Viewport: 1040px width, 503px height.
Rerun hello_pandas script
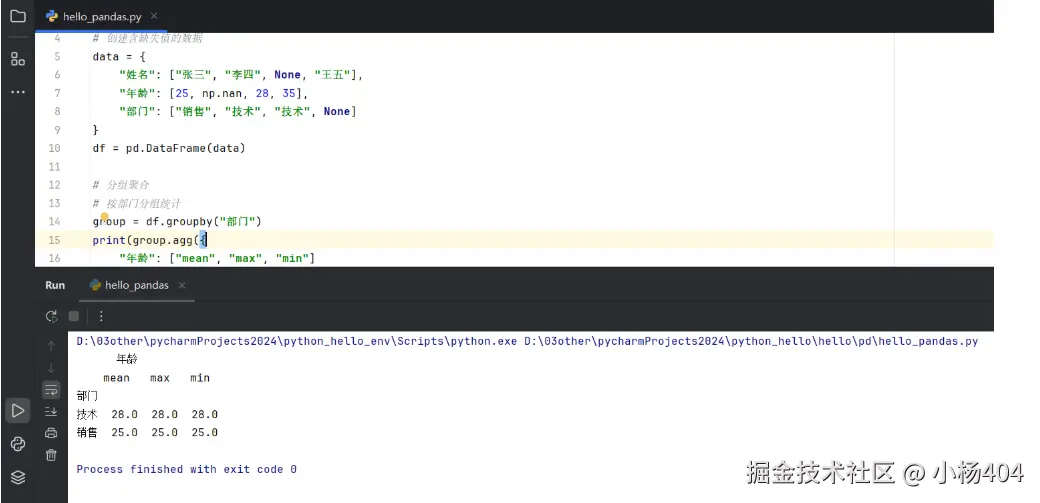click(51, 316)
